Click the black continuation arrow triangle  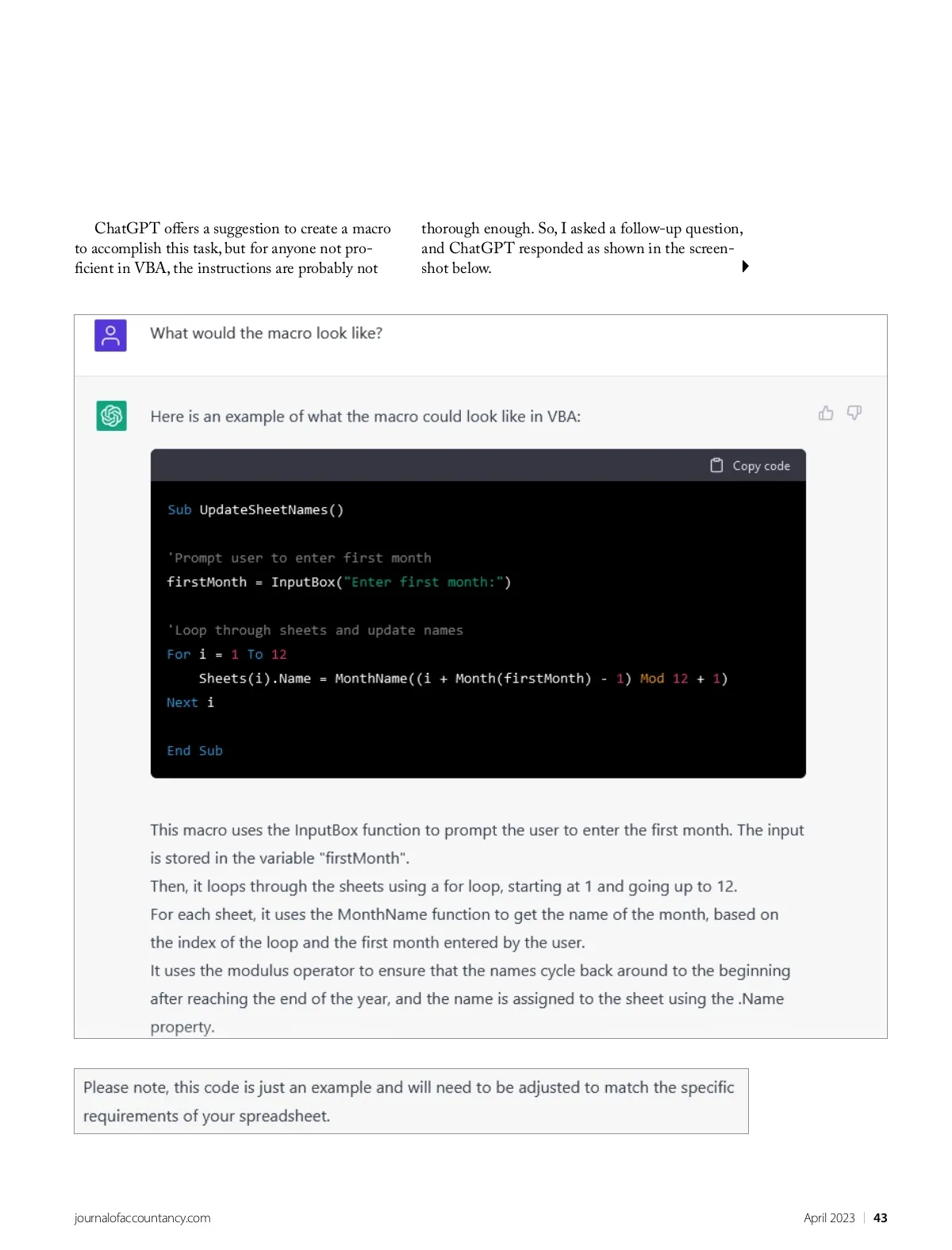point(745,267)
